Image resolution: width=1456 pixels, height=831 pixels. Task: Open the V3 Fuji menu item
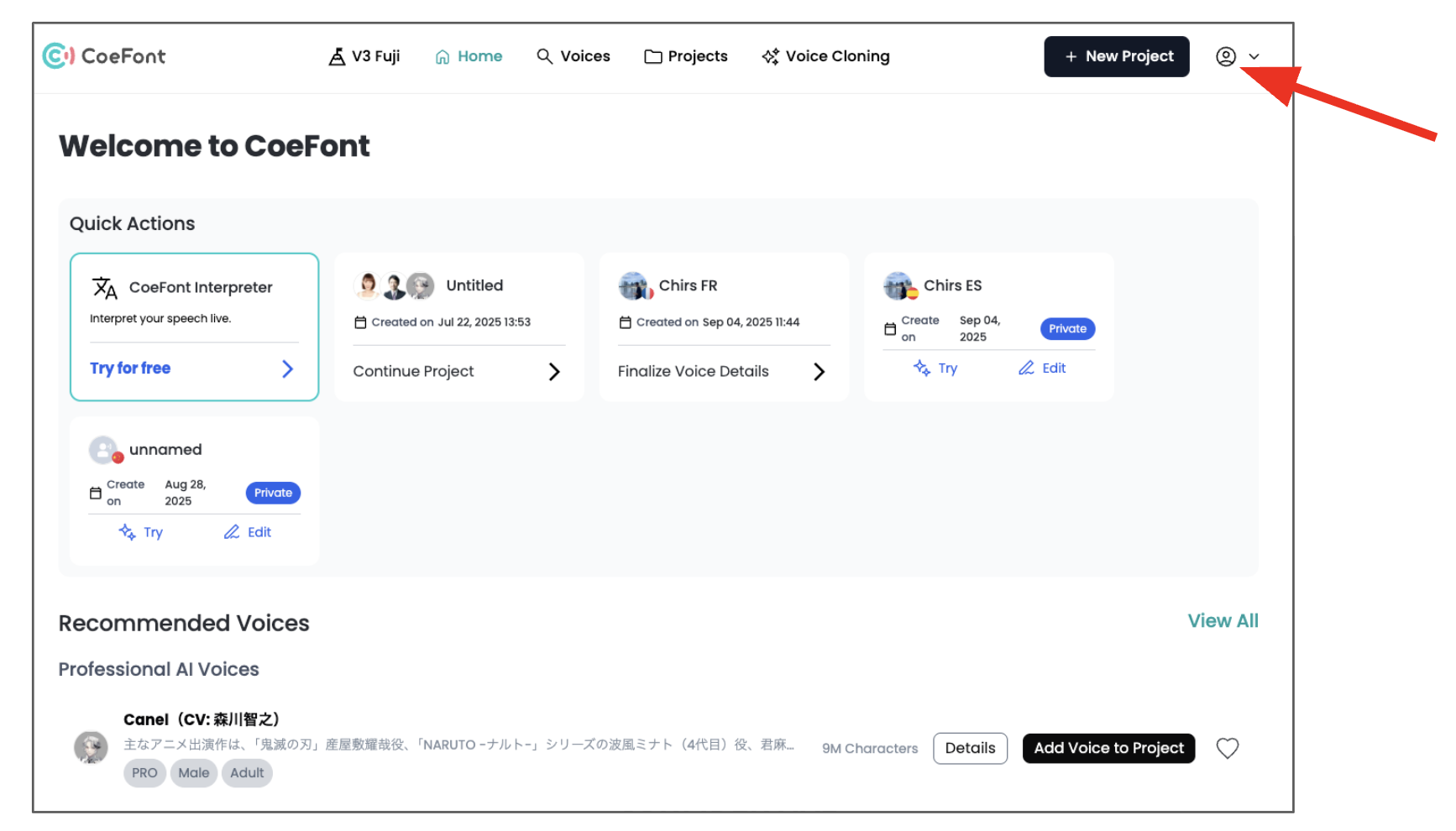pos(364,56)
